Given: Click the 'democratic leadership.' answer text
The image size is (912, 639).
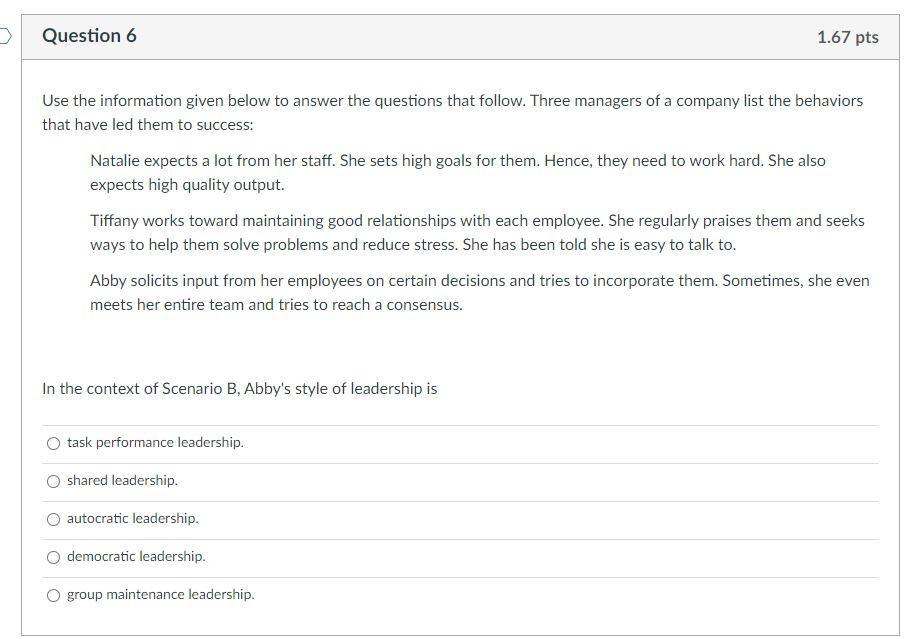Looking at the screenshot, I should (136, 556).
